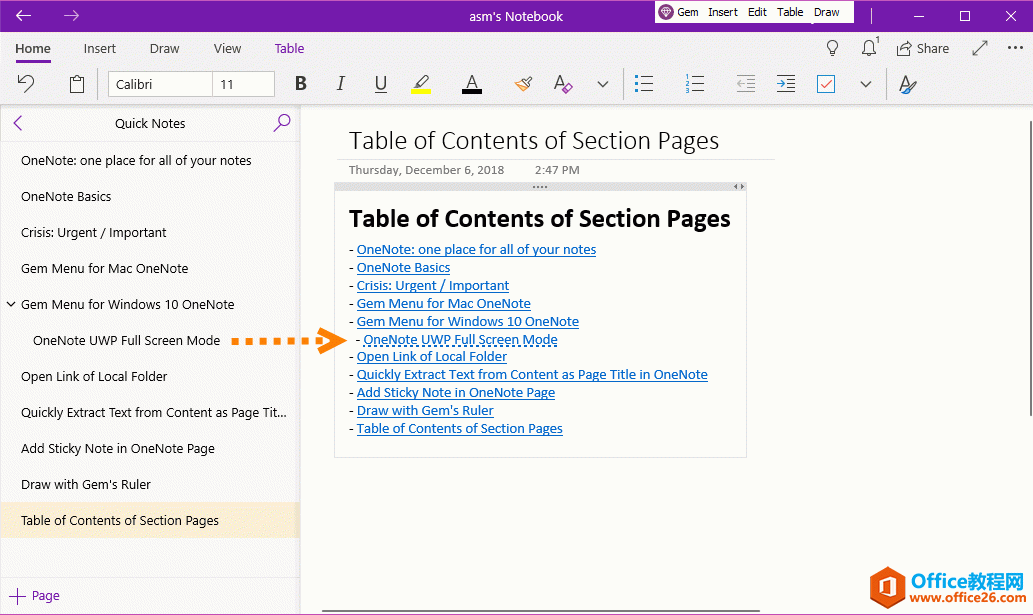Click the Quick Notes search magnifier
This screenshot has height=615, width=1033.
pyautogui.click(x=281, y=123)
